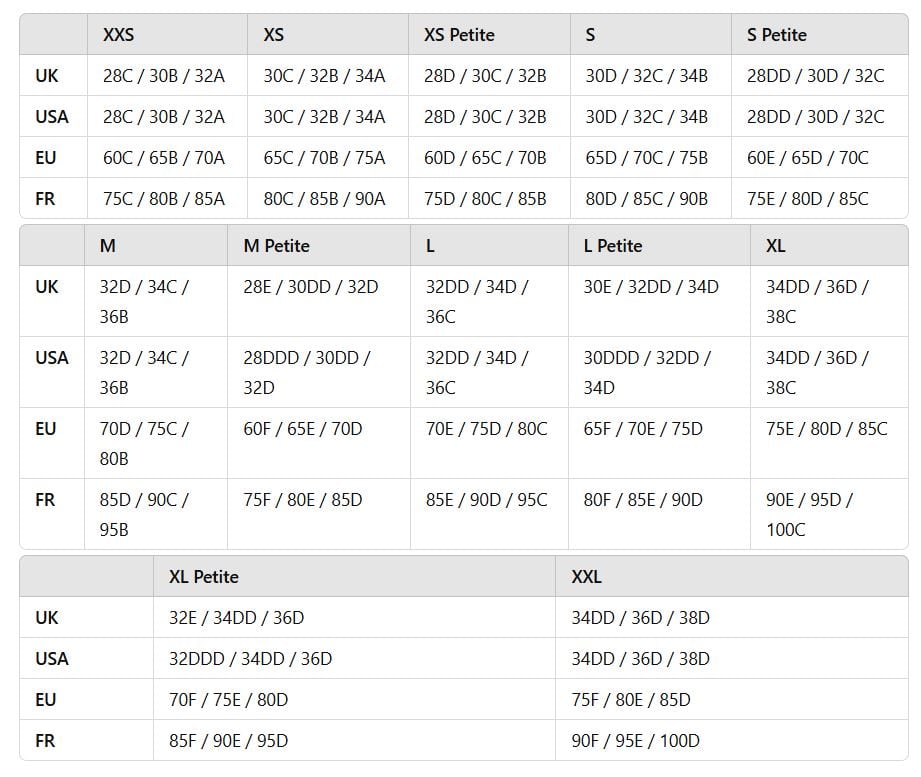
Task: Click the XXL column header
Action: pos(732,577)
